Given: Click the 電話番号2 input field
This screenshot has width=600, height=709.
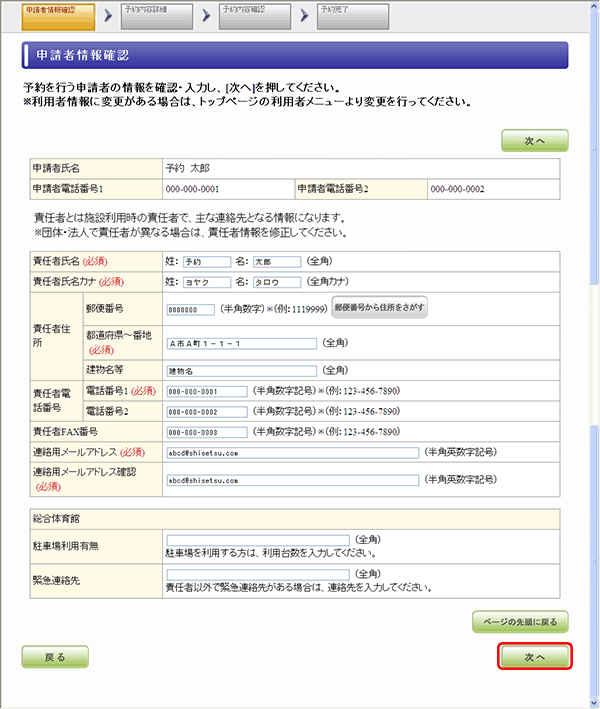Looking at the screenshot, I should tap(207, 412).
